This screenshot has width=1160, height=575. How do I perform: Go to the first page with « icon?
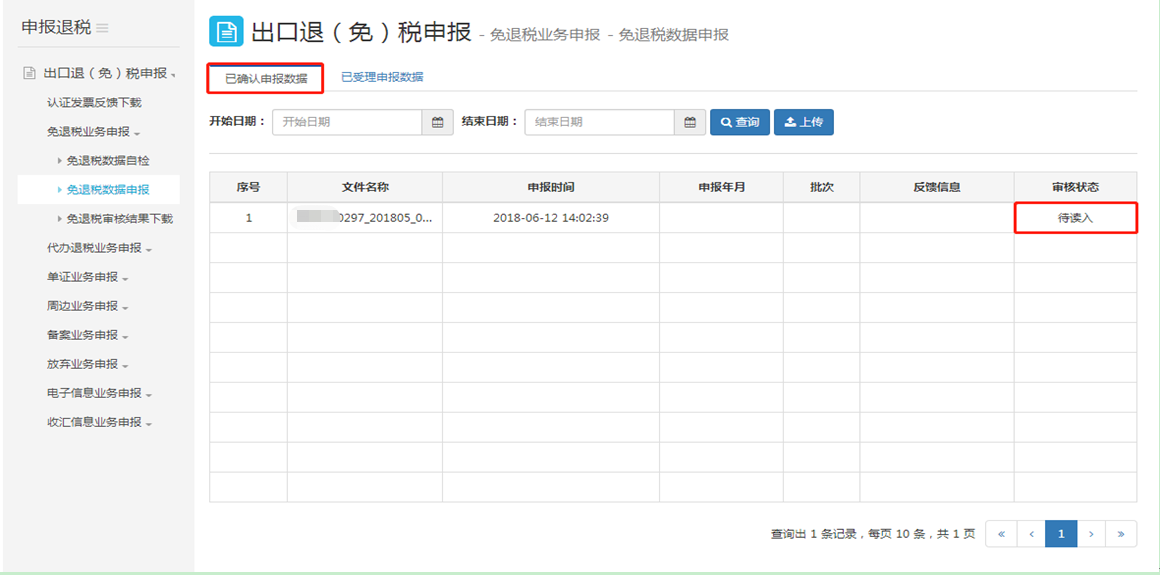click(x=1001, y=534)
